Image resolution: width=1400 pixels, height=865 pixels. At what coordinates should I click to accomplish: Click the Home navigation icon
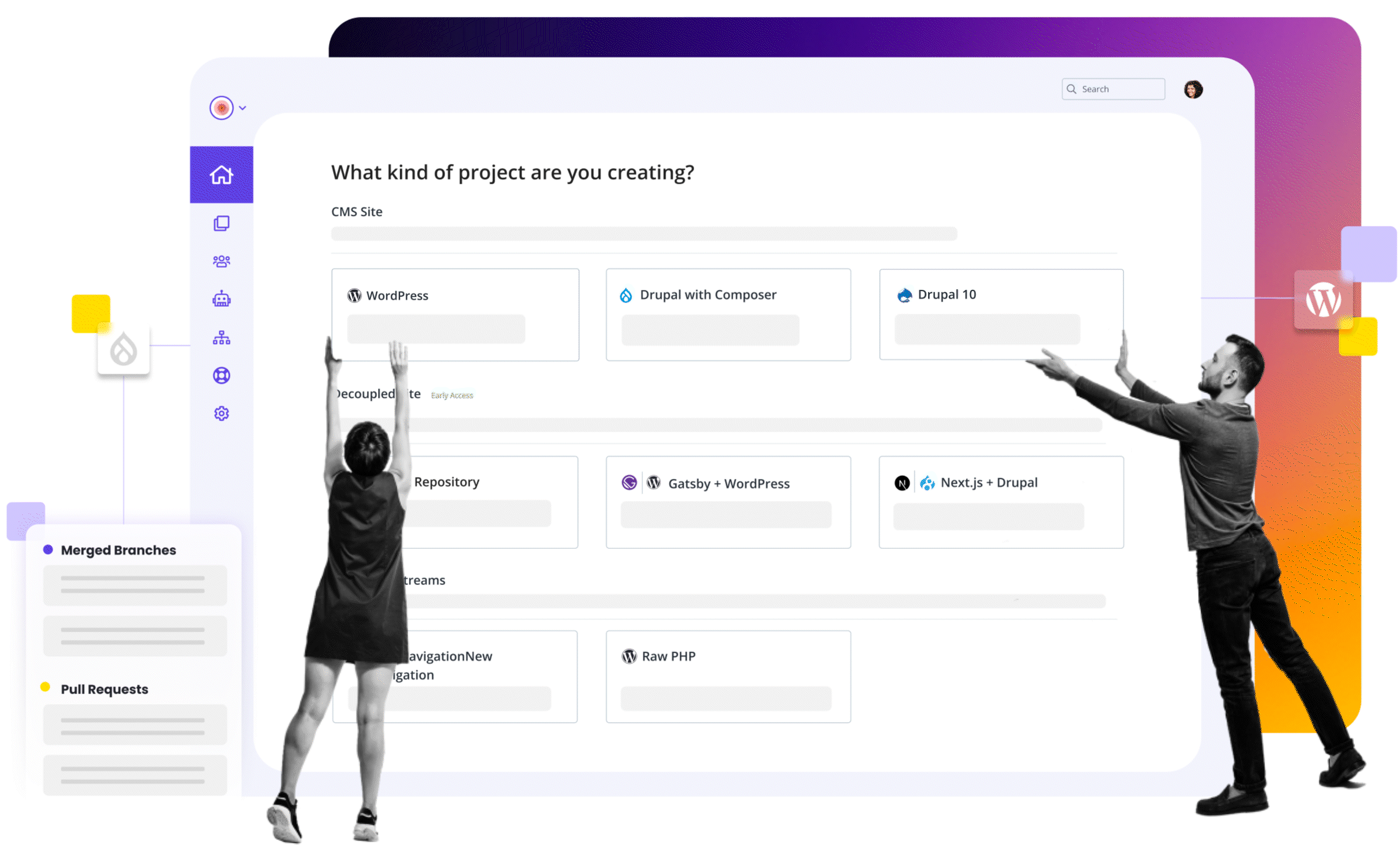click(x=221, y=172)
